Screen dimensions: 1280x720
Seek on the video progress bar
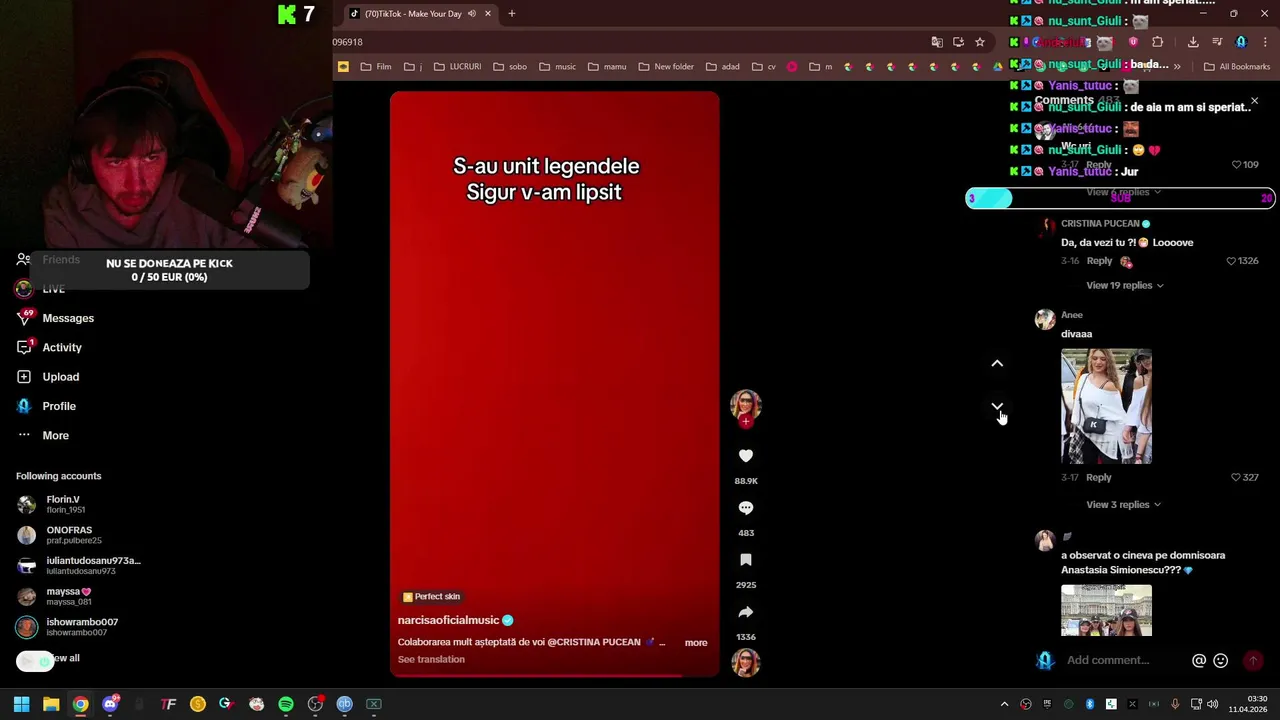[x=554, y=675]
